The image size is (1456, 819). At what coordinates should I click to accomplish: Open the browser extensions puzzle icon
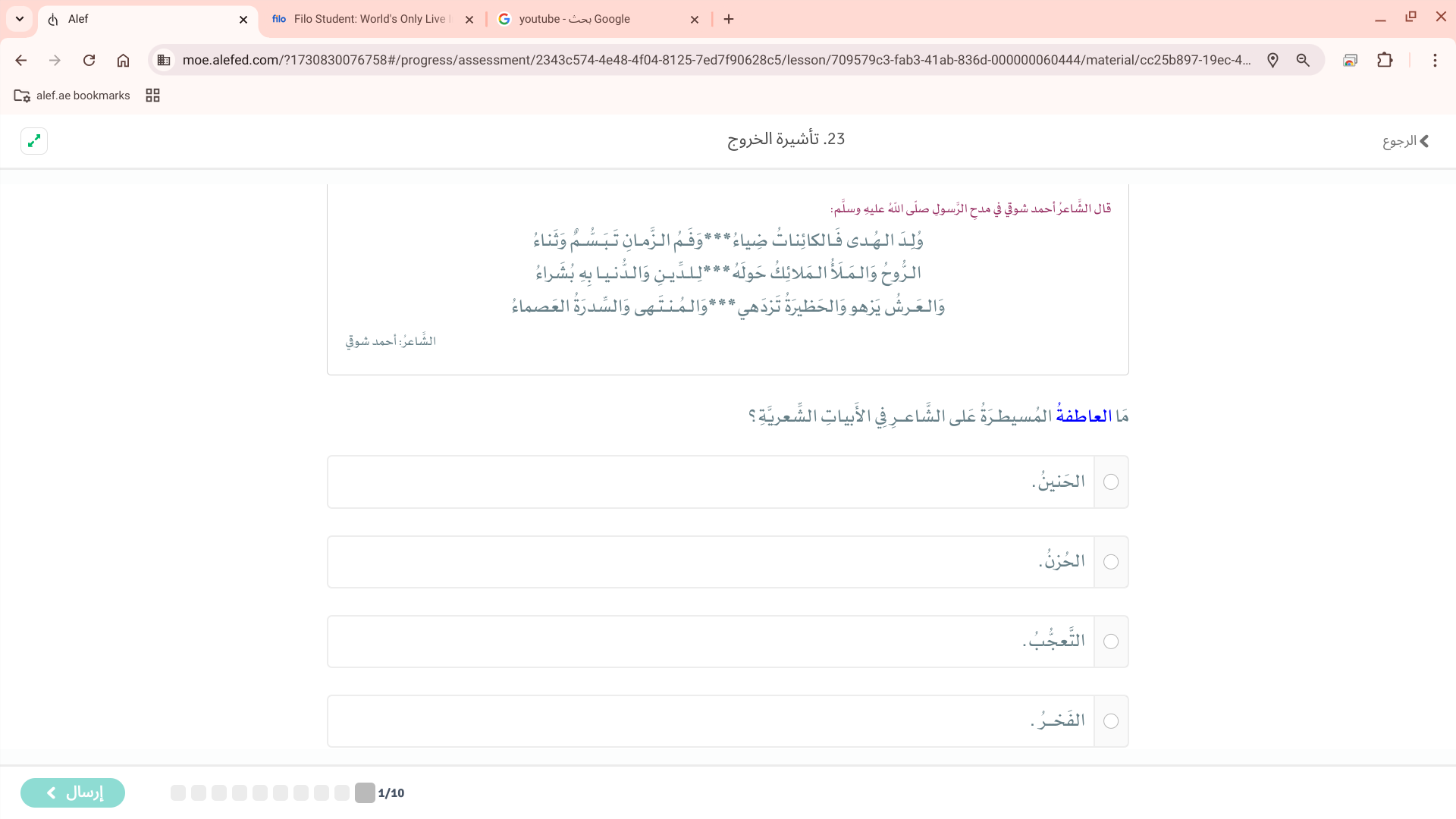click(x=1385, y=60)
